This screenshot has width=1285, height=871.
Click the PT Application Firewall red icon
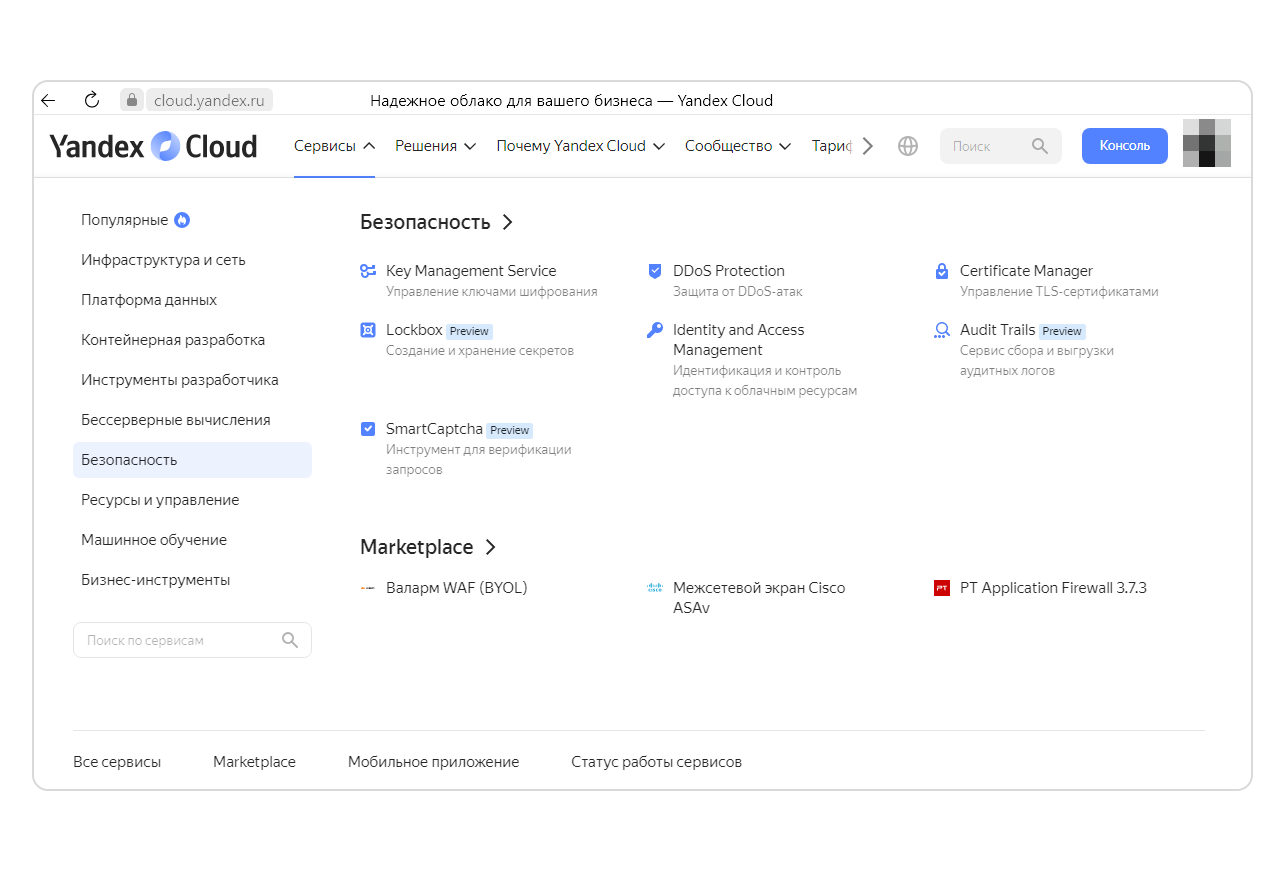click(941, 588)
